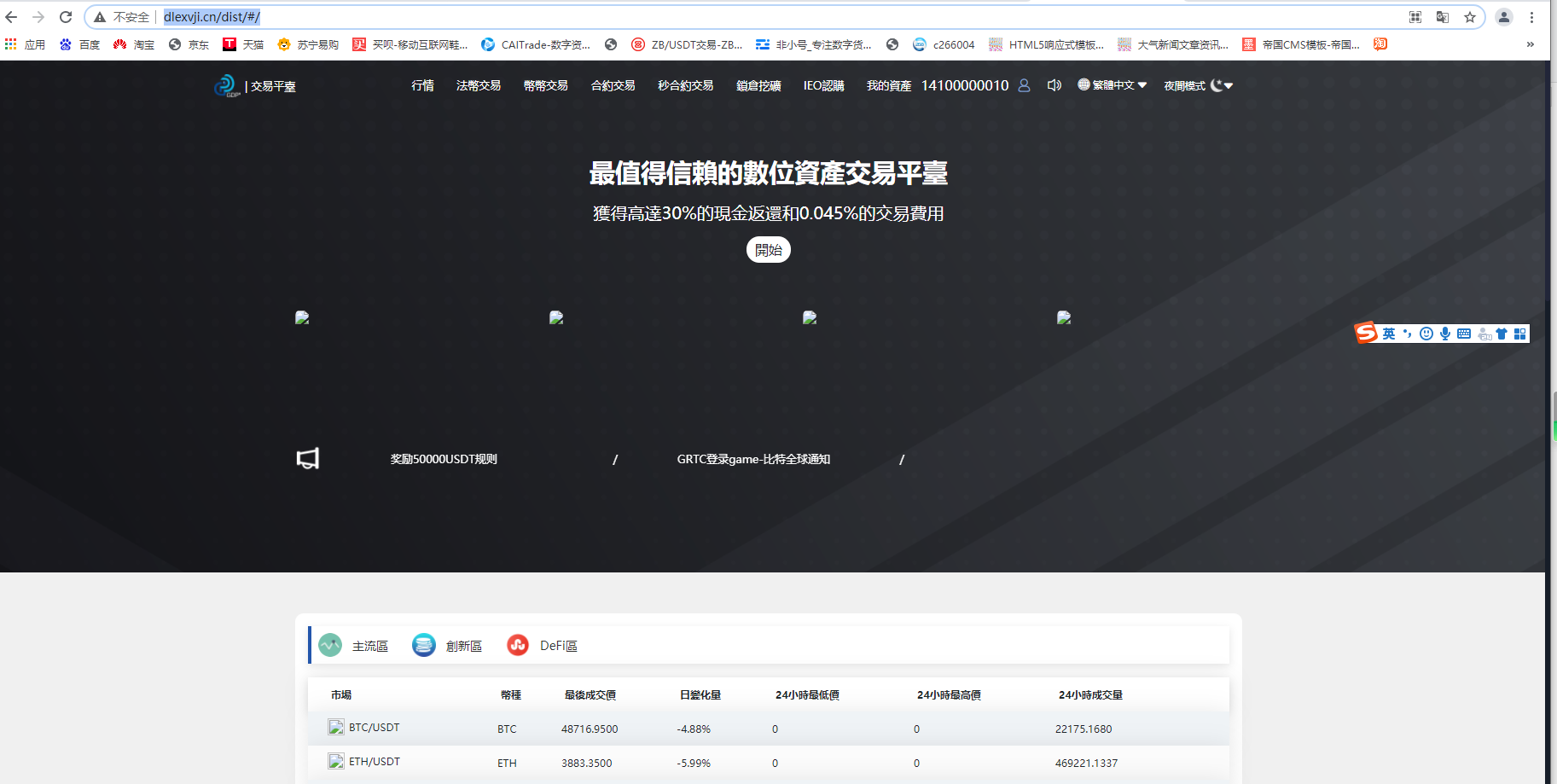Mute site sound via speaker icon
The height and width of the screenshot is (784, 1557).
pyautogui.click(x=1054, y=84)
